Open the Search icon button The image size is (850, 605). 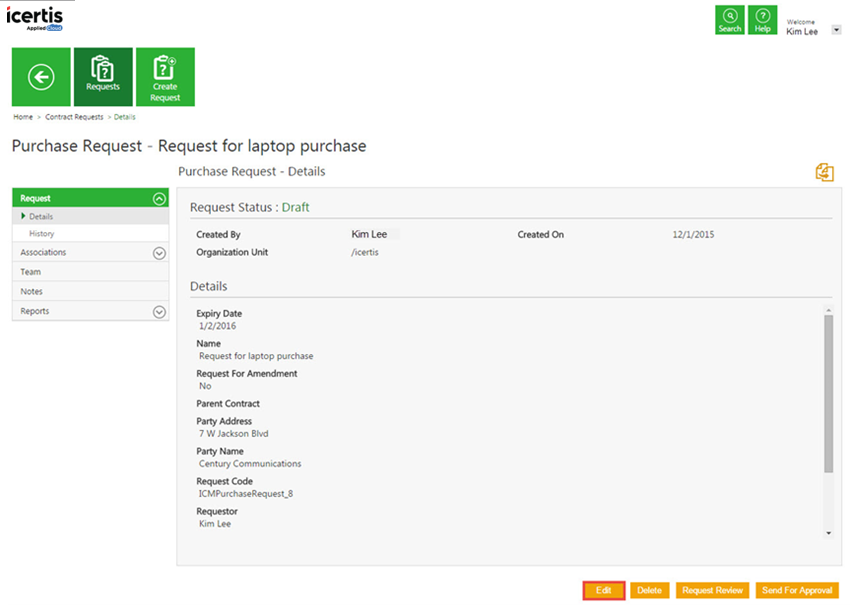click(730, 20)
